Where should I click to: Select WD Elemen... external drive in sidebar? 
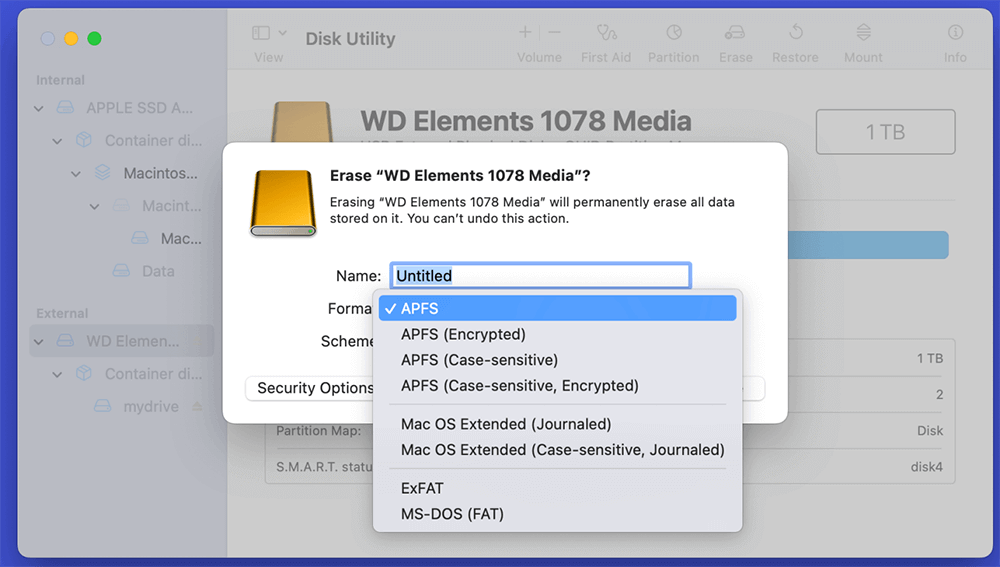(x=121, y=341)
